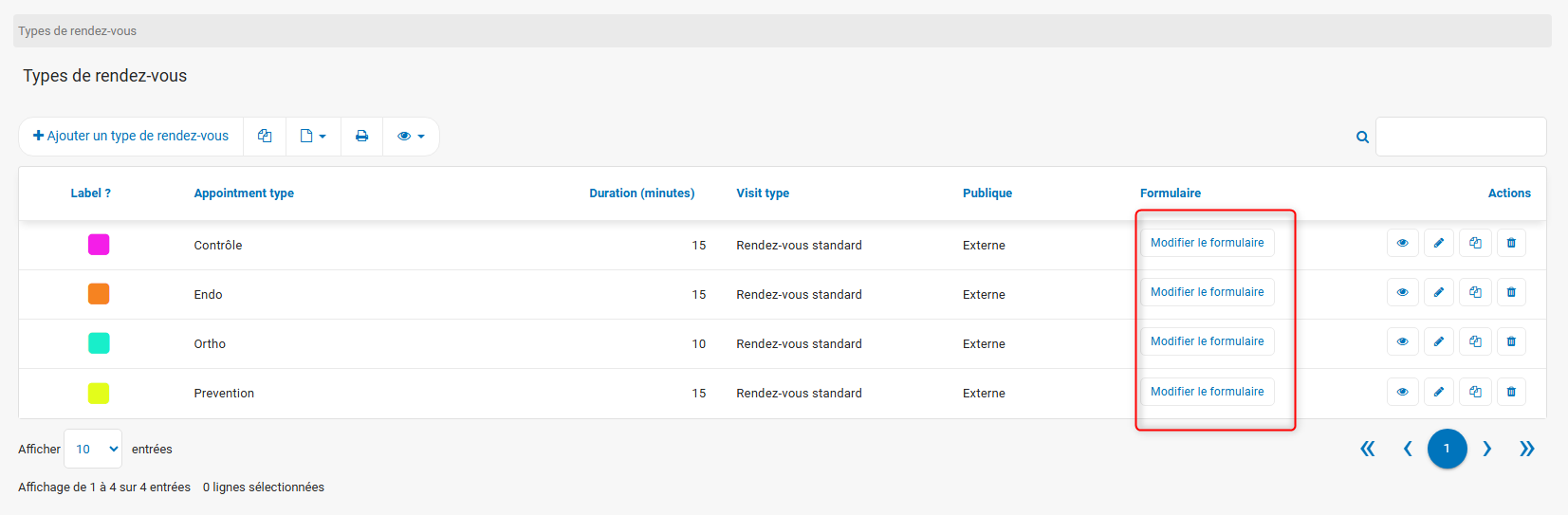Sort by the Appointment type column header
This screenshot has height=515, width=1568.
pos(244,193)
